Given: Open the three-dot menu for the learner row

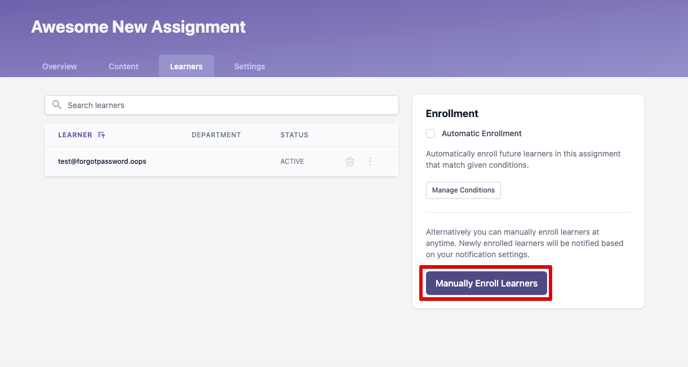Looking at the screenshot, I should tap(370, 162).
